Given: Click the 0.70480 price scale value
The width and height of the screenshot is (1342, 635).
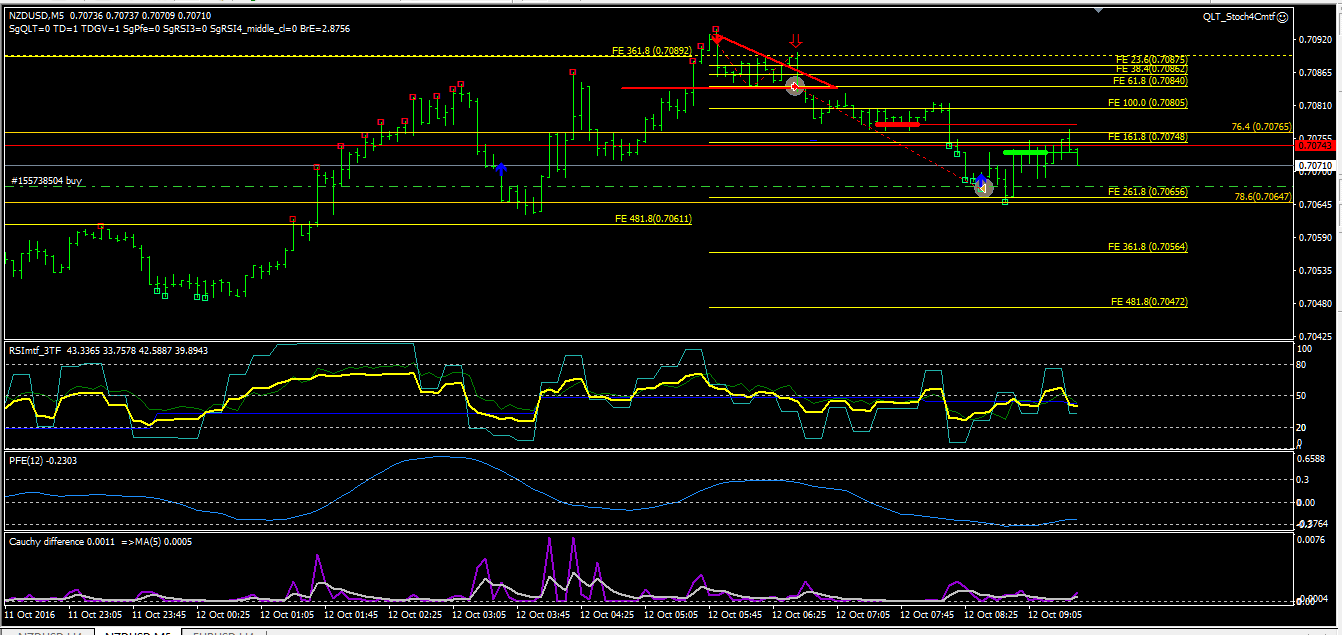Looking at the screenshot, I should click(x=1313, y=304).
